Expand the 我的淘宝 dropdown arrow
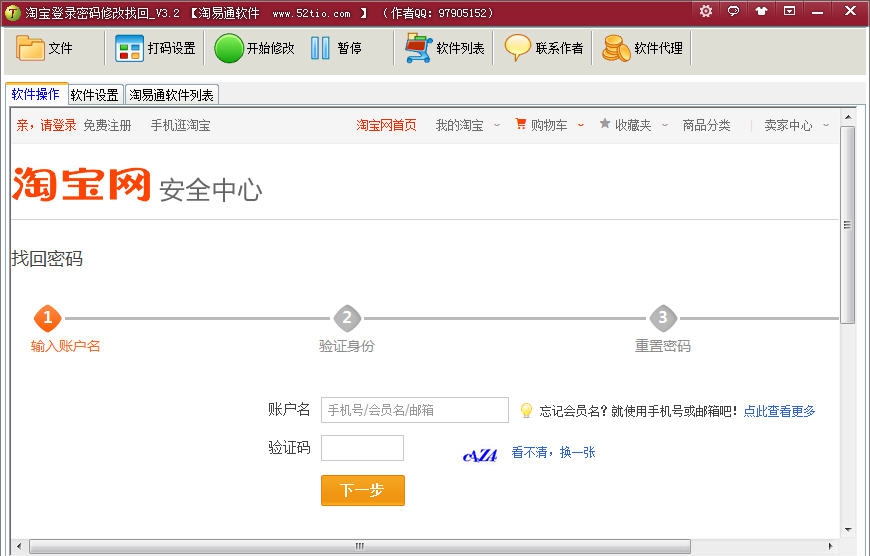The height and width of the screenshot is (556, 870). coord(497,125)
